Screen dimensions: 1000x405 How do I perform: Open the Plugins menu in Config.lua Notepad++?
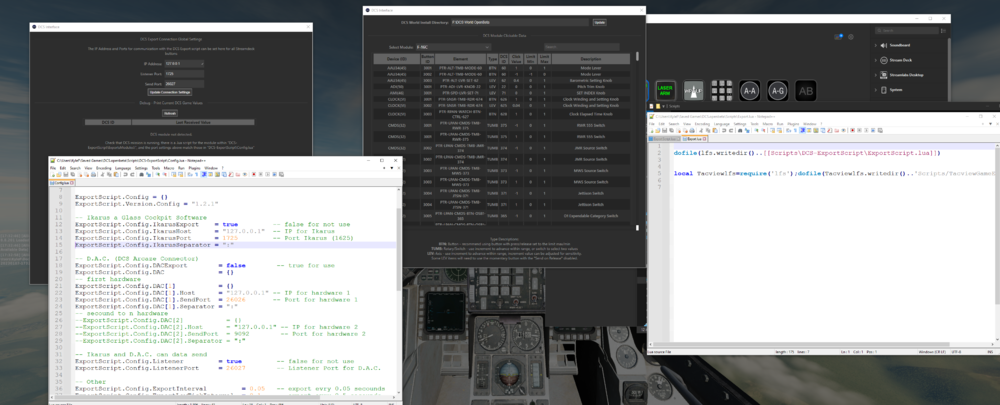click(195, 168)
